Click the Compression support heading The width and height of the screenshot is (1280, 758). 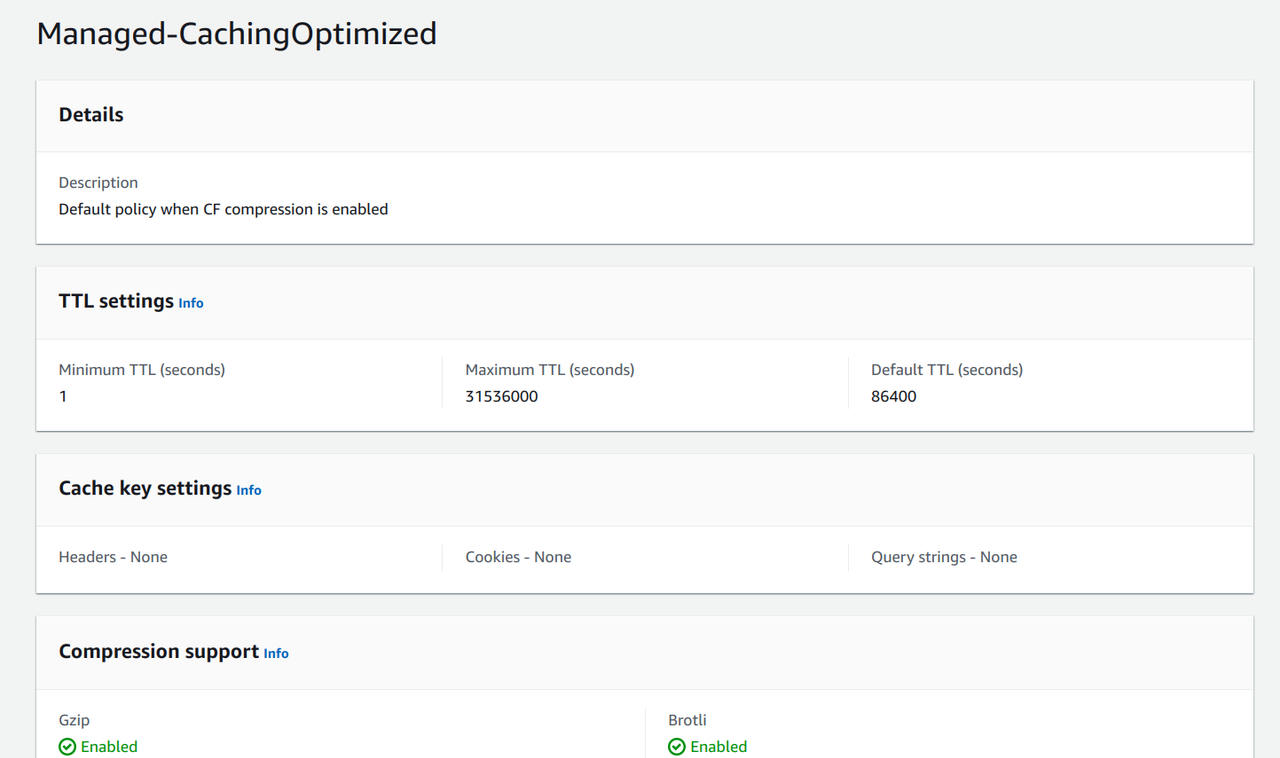point(159,651)
